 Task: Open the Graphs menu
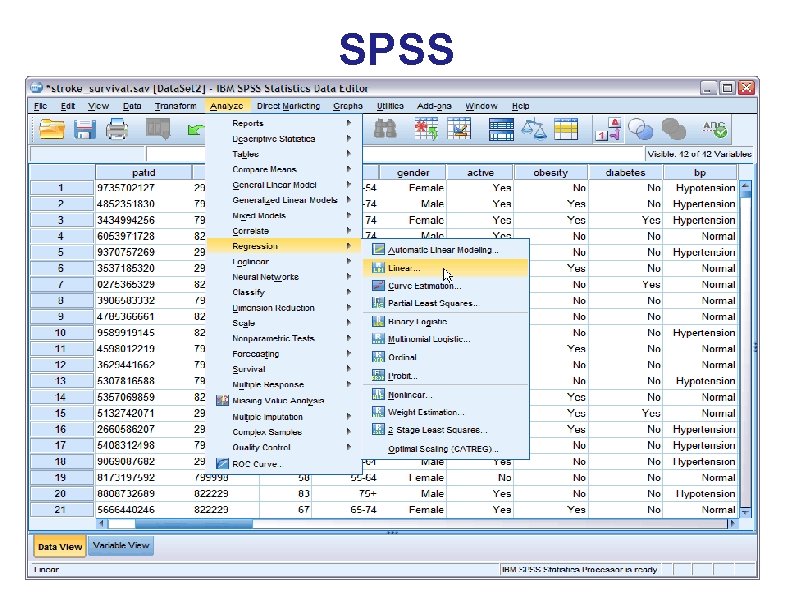(348, 106)
